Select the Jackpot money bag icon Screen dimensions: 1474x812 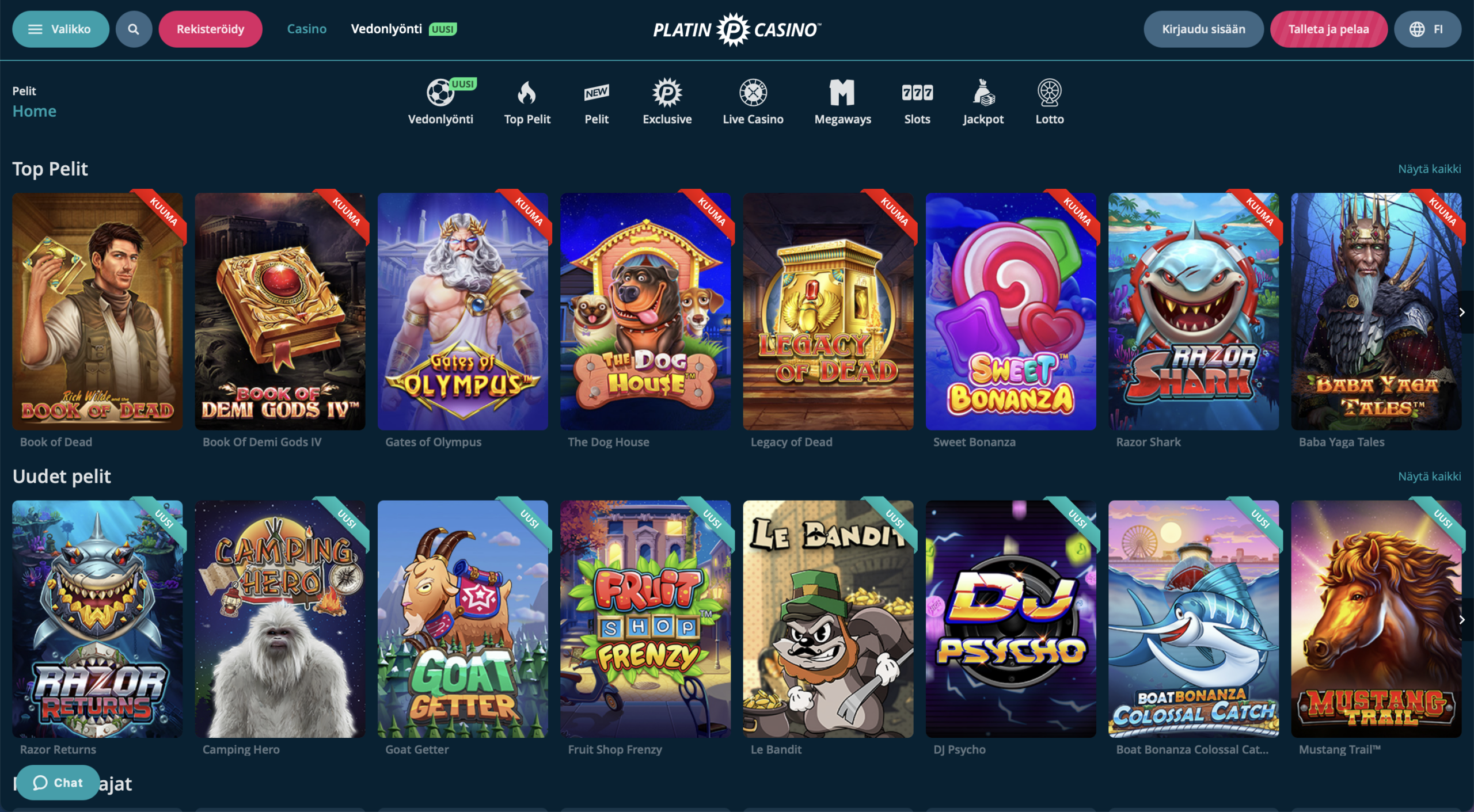(983, 93)
